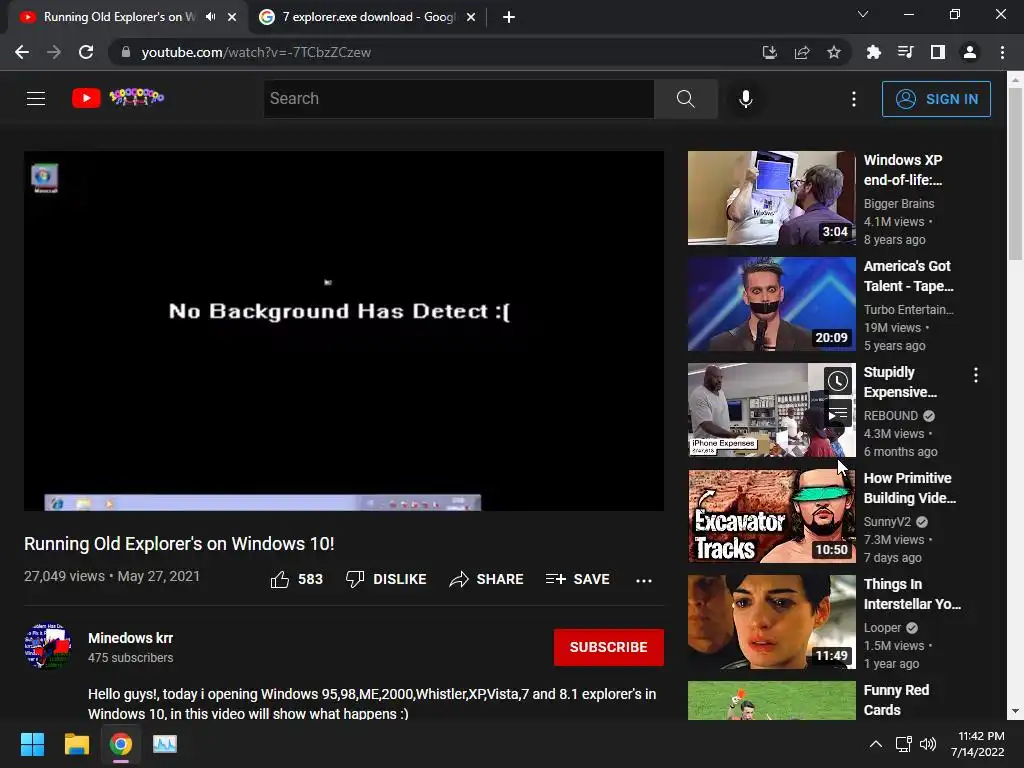Open the volume tray icon
1024x768 pixels.
927,744
